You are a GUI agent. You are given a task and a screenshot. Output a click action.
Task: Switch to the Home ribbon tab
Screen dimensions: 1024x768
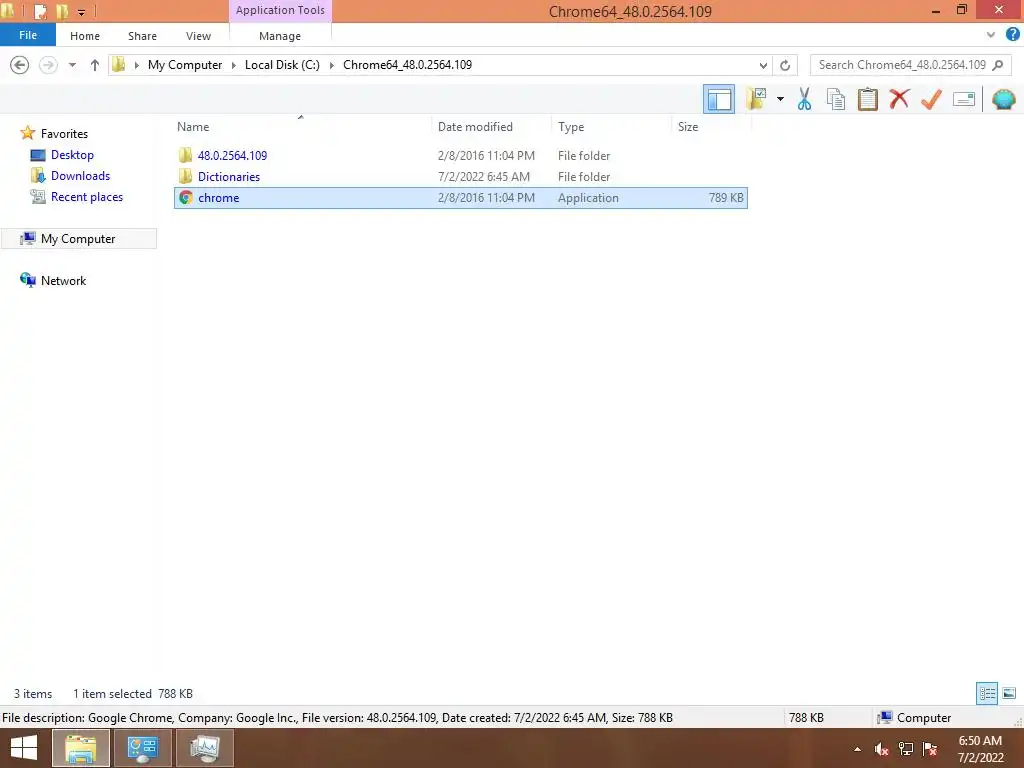(x=85, y=36)
